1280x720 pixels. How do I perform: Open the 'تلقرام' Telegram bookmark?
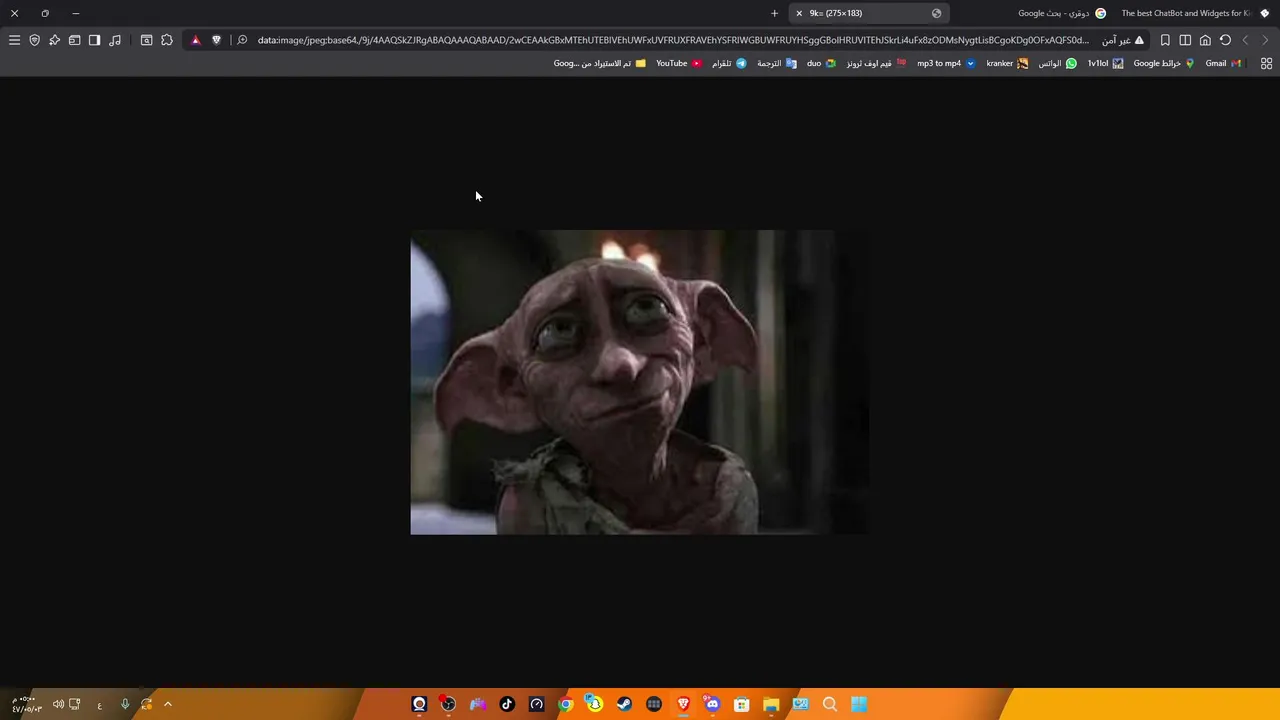point(729,63)
